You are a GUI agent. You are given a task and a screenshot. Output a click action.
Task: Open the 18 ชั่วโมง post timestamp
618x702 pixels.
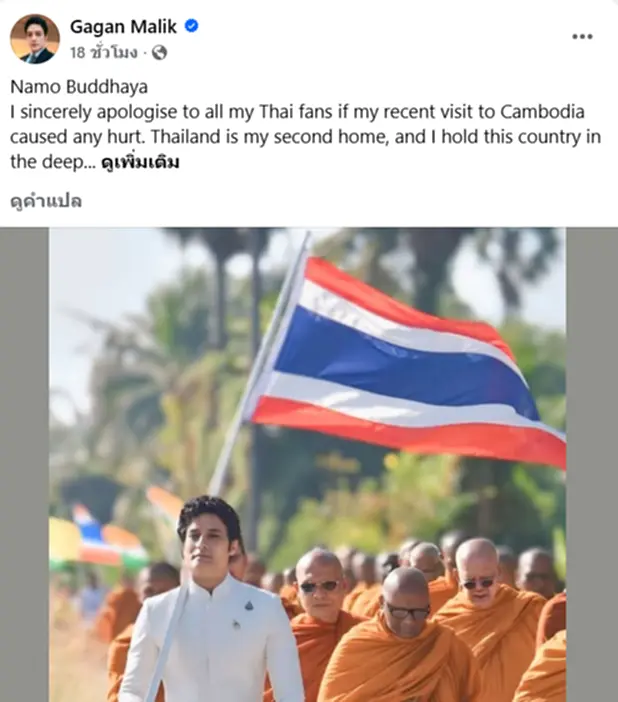[x=103, y=53]
